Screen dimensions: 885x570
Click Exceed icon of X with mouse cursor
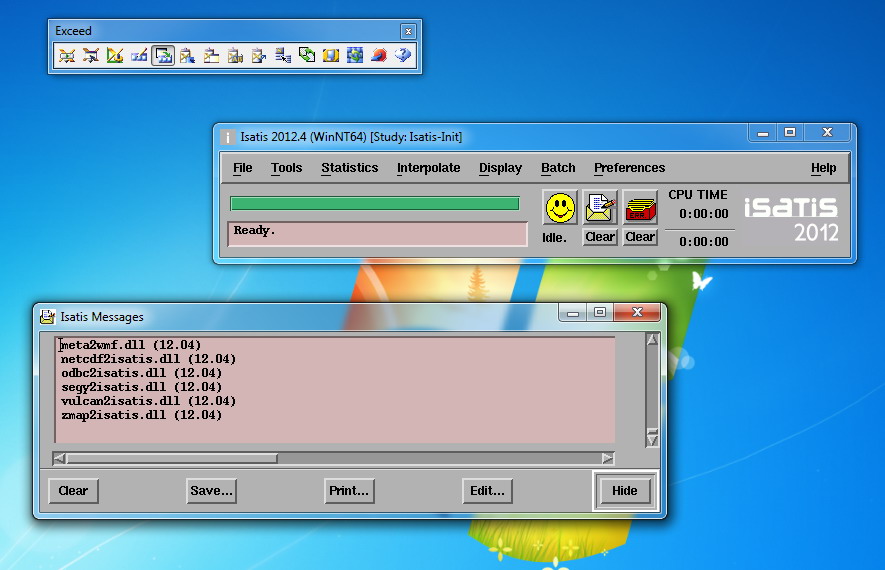(x=91, y=55)
